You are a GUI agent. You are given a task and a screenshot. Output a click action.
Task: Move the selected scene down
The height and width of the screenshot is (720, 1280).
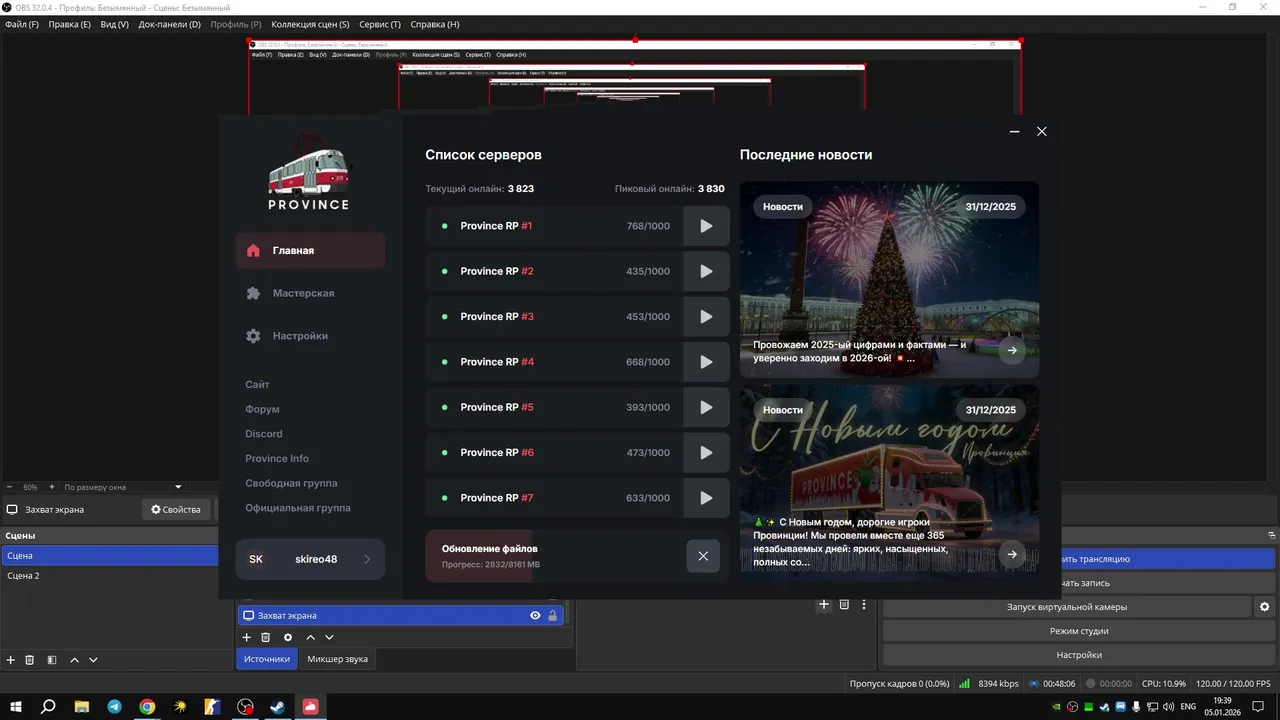(x=93, y=660)
